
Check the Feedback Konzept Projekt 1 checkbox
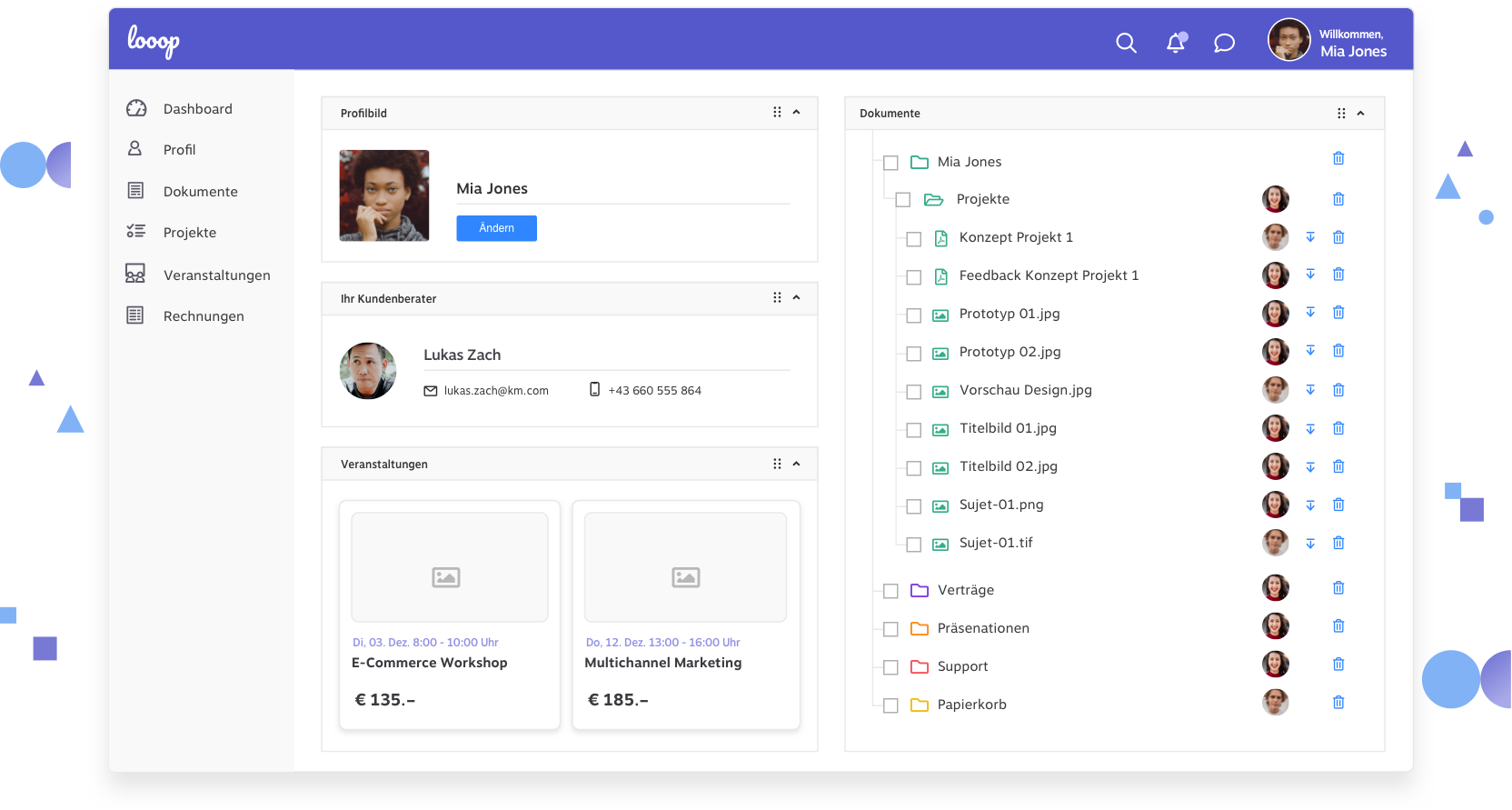coord(914,277)
